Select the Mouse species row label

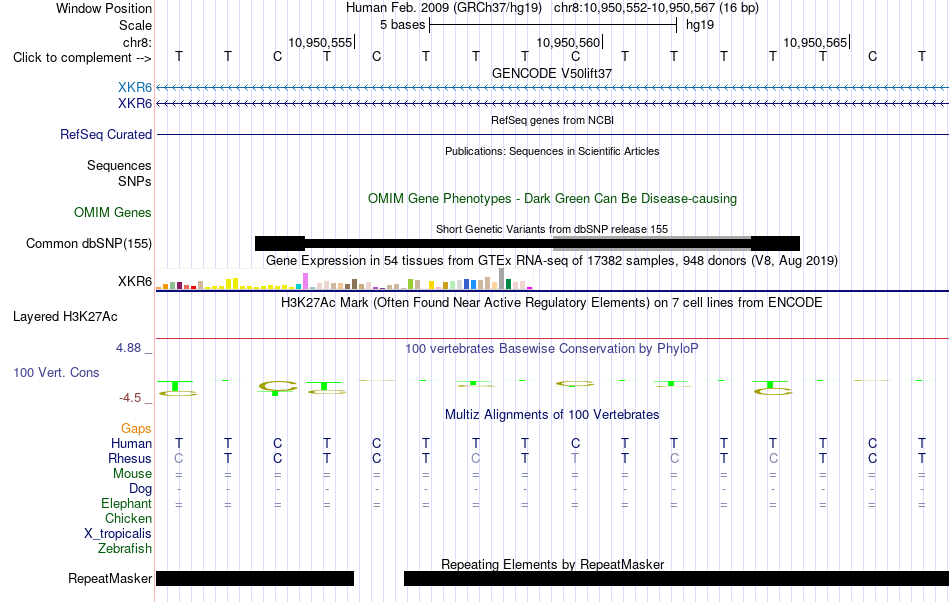[x=132, y=474]
